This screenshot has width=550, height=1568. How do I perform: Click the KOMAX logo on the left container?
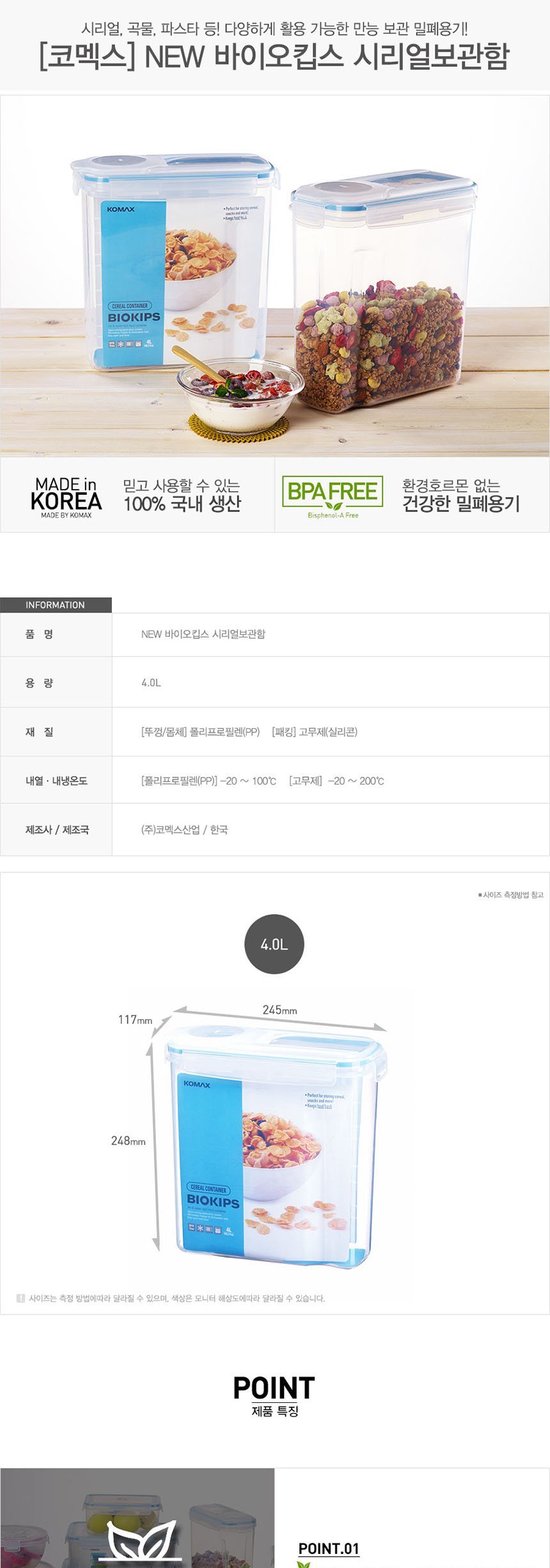pyautogui.click(x=120, y=209)
